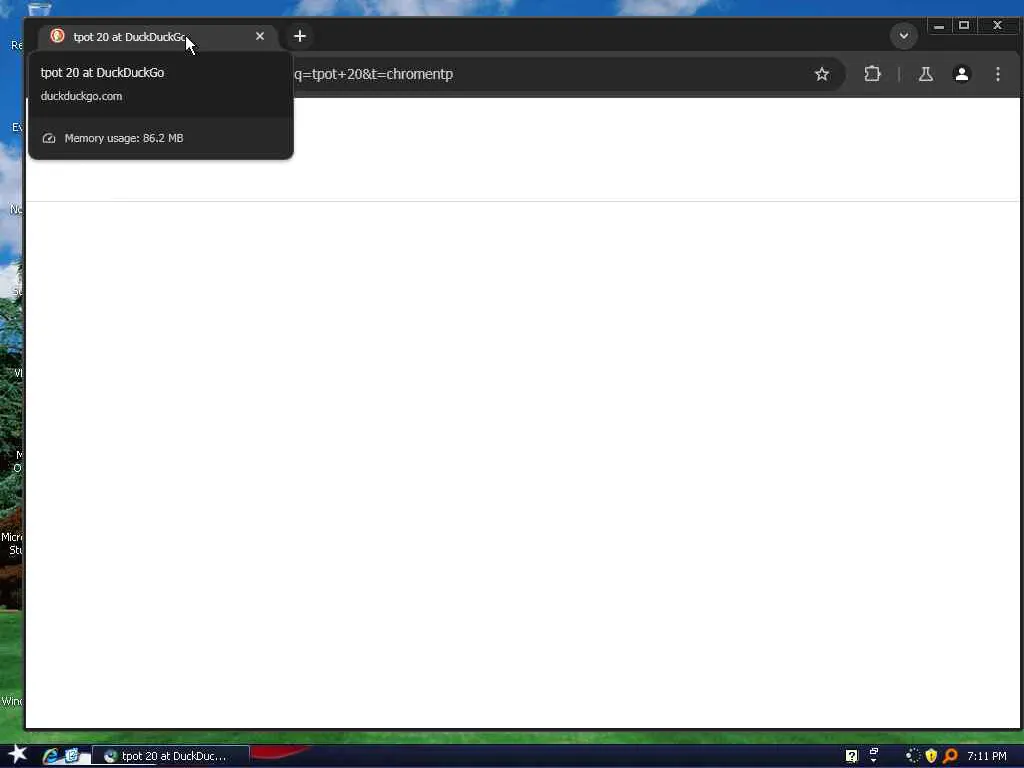Close the Chrome window

(x=997, y=25)
